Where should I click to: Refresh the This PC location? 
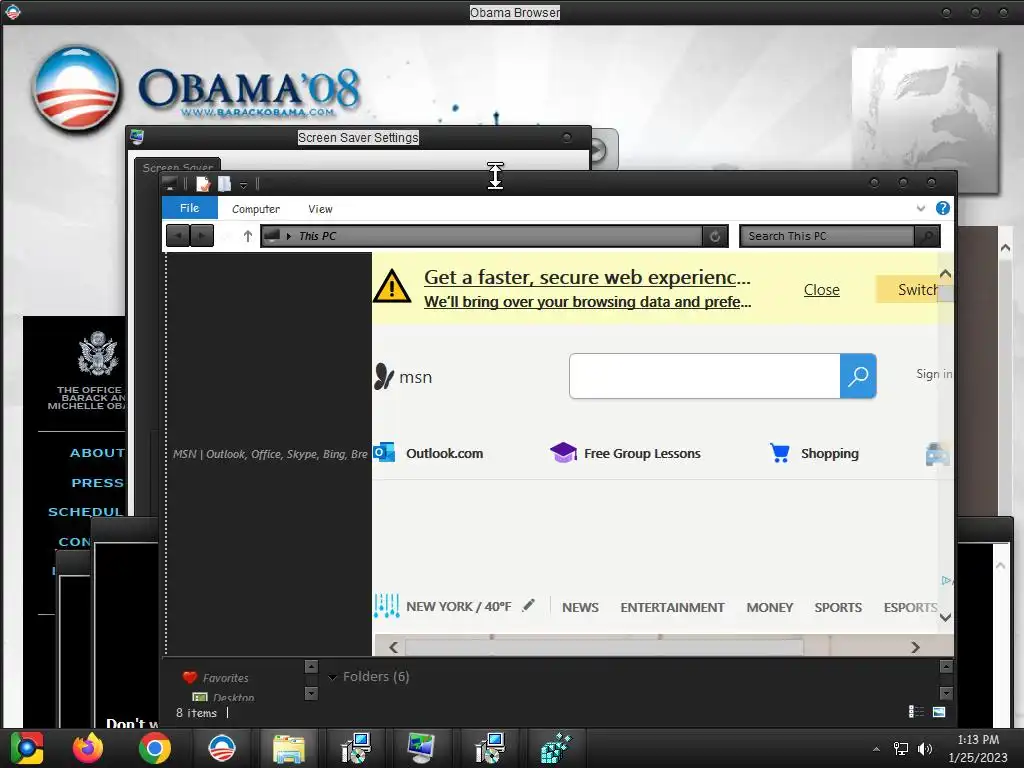pos(715,236)
